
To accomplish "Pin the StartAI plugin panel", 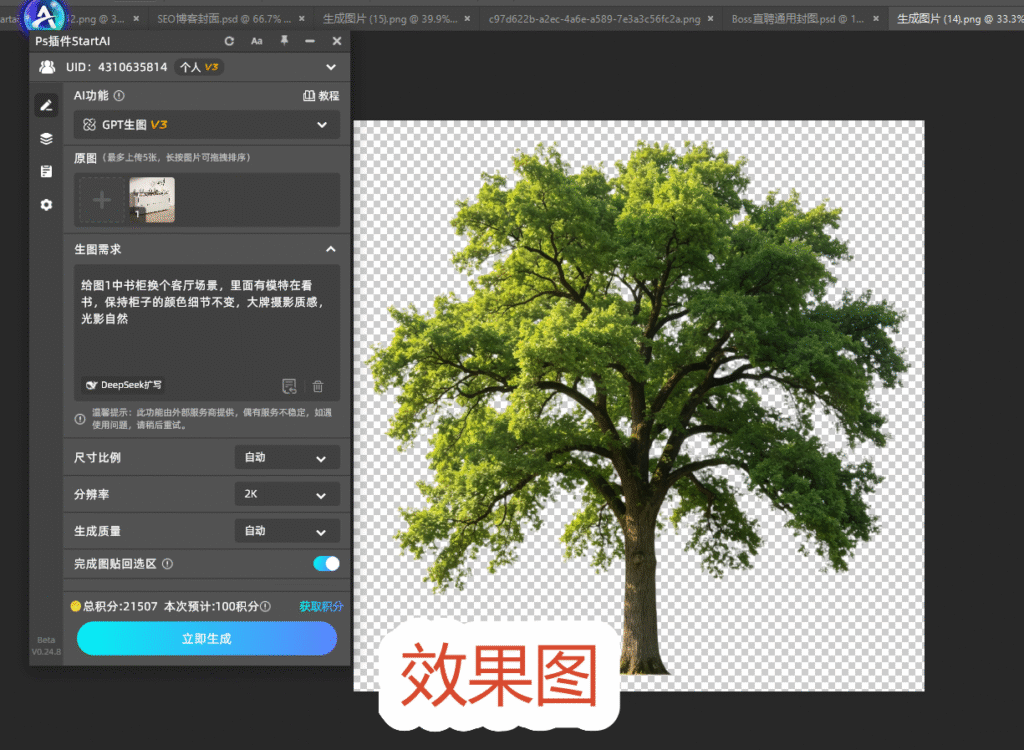I will 284,41.
